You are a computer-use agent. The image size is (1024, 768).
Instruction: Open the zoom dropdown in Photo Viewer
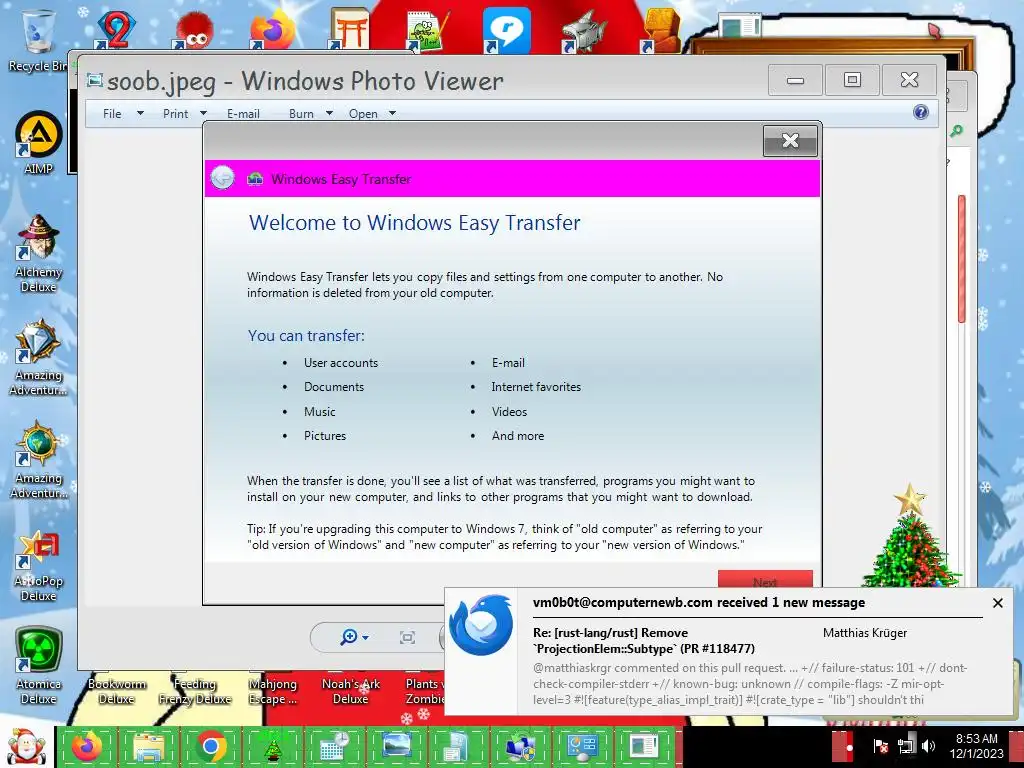pos(355,637)
